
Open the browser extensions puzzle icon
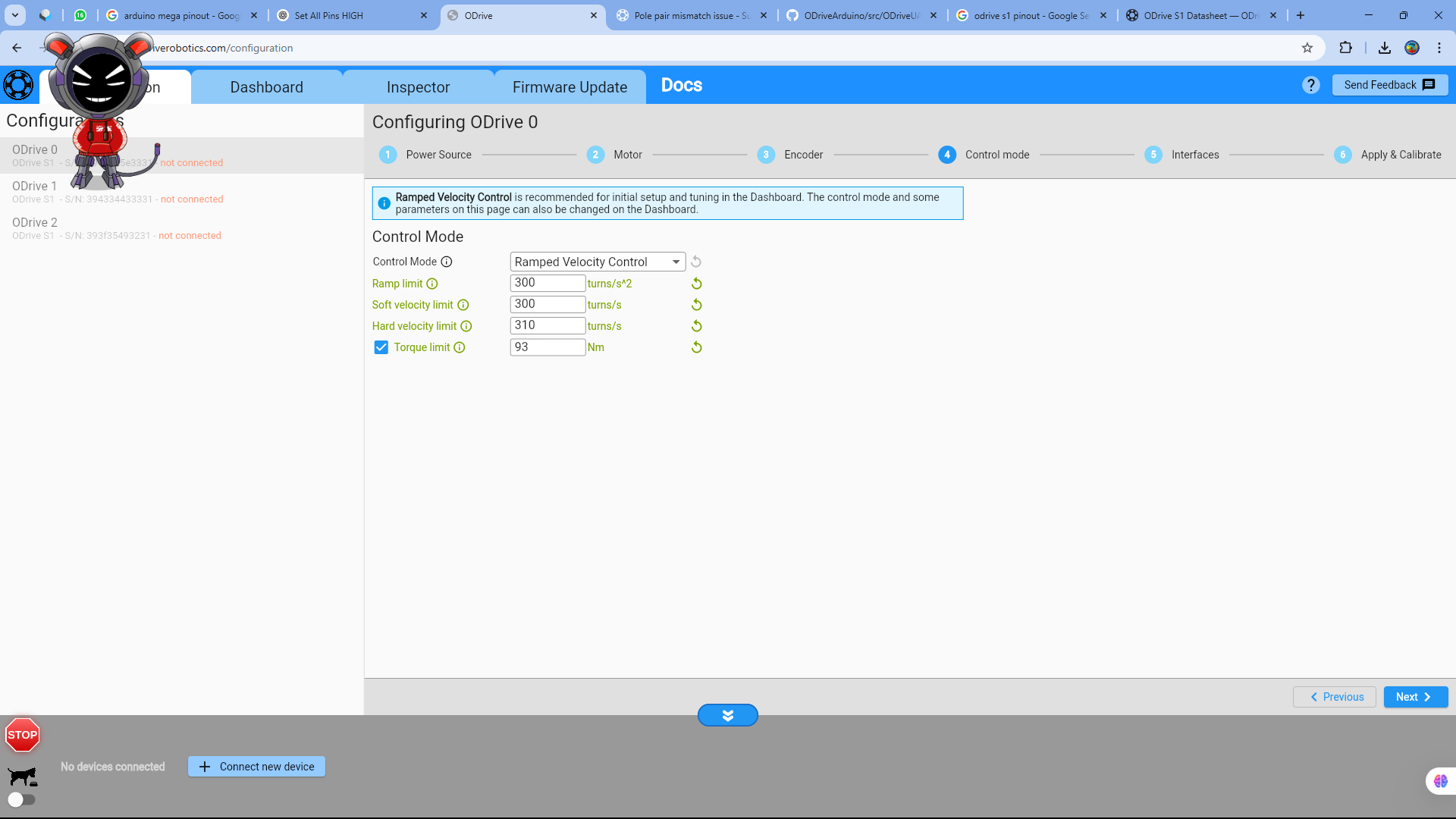coord(1345,48)
